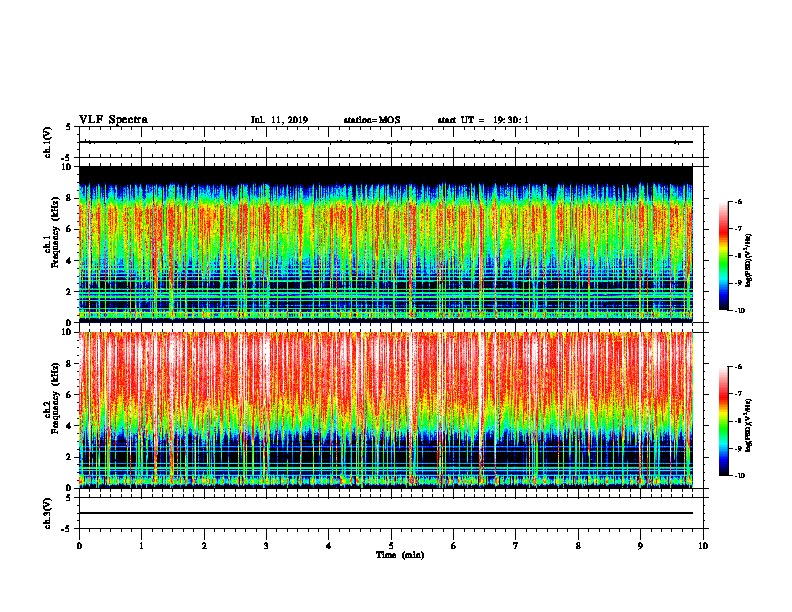Click the time-axis tick label "3"
Viewport: 792px width, 612px height.
point(266,545)
